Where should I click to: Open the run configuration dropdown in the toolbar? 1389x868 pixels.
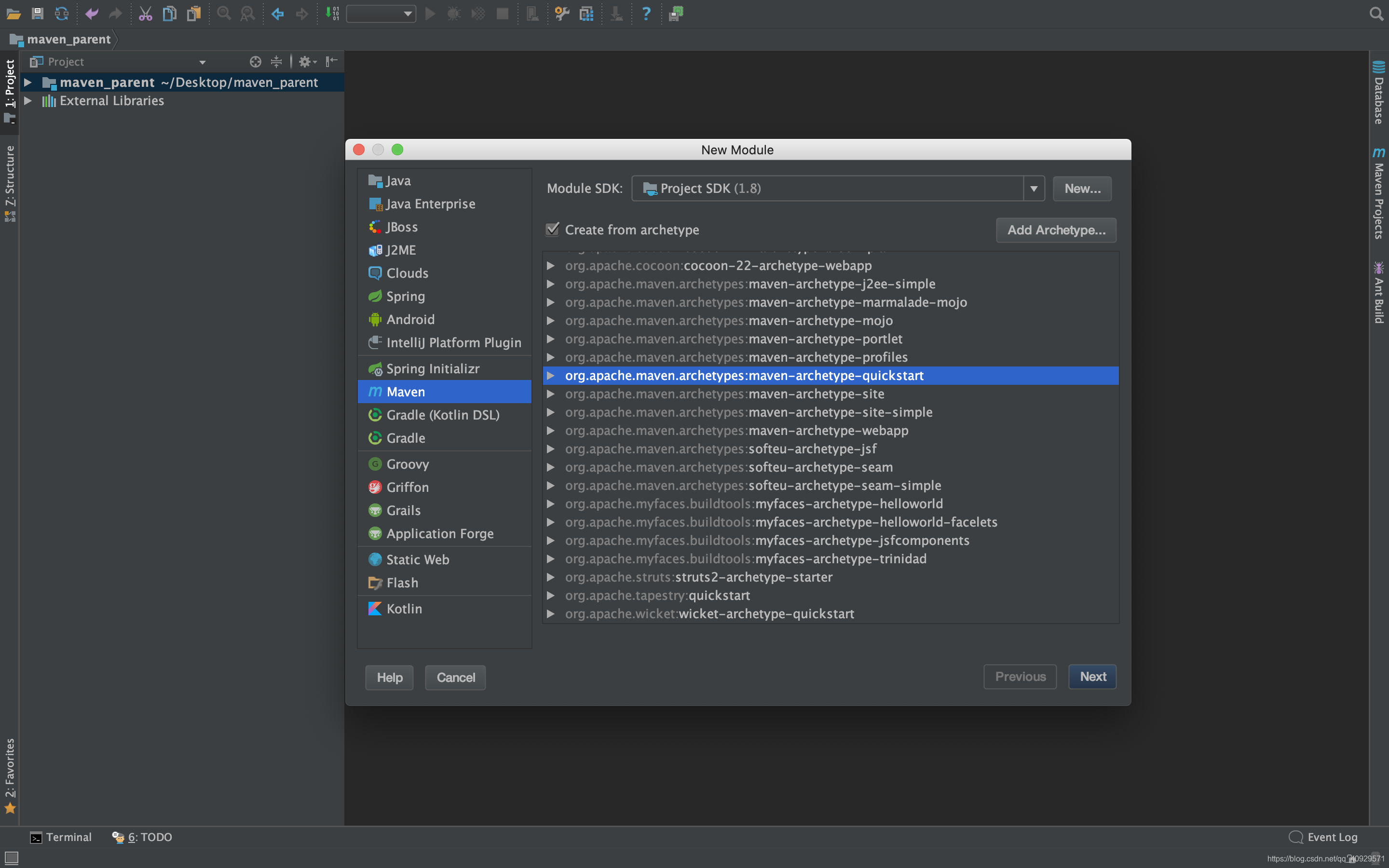(381, 13)
